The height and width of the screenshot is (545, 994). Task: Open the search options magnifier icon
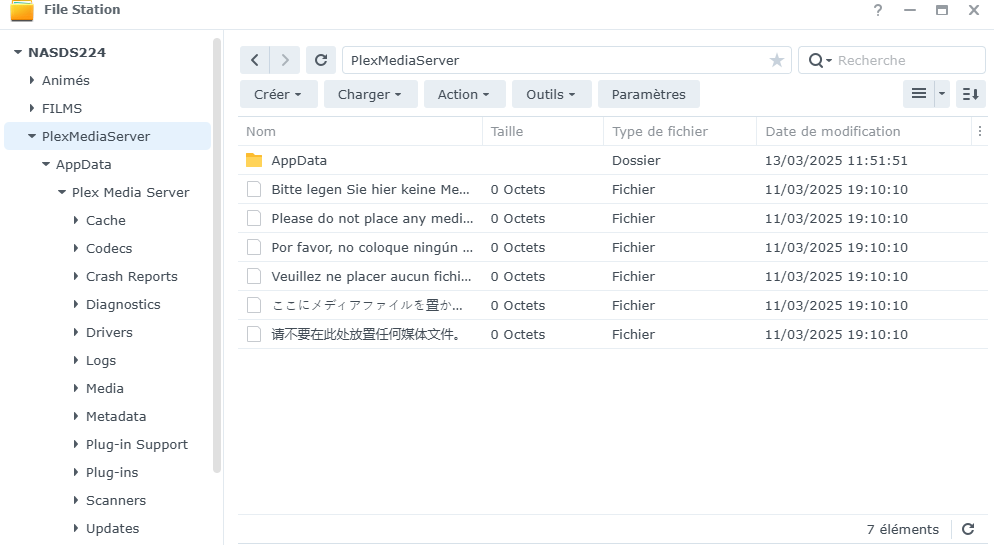(x=818, y=60)
